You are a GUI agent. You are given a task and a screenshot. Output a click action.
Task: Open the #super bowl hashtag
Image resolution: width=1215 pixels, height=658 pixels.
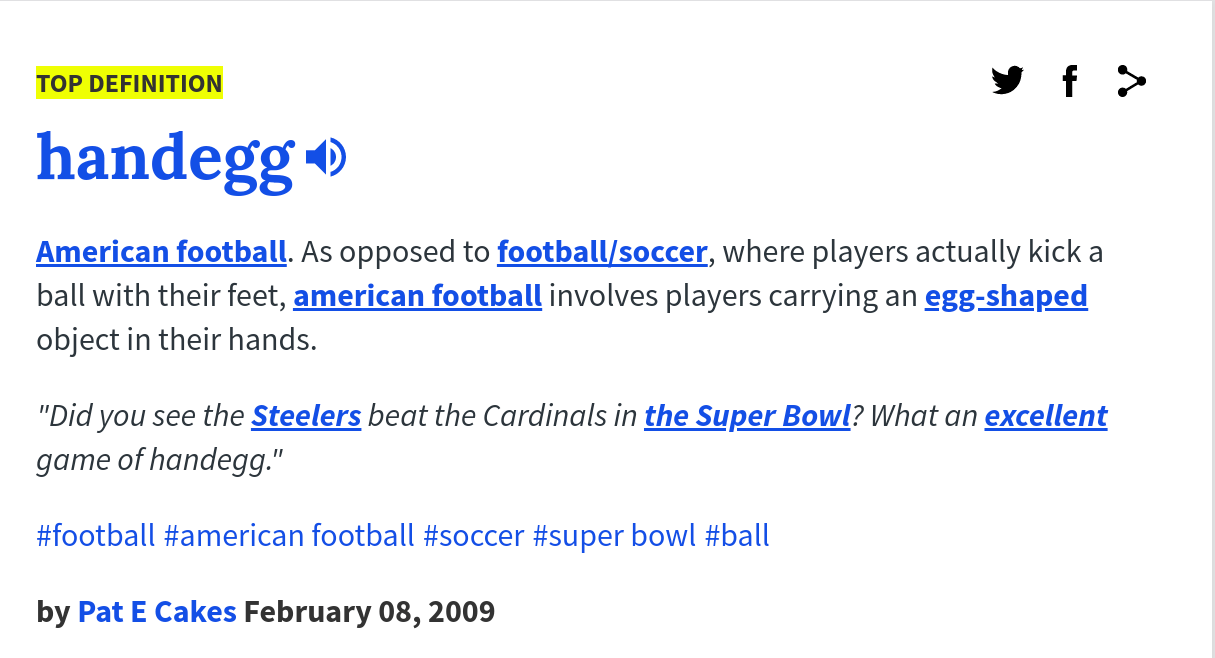coord(614,535)
